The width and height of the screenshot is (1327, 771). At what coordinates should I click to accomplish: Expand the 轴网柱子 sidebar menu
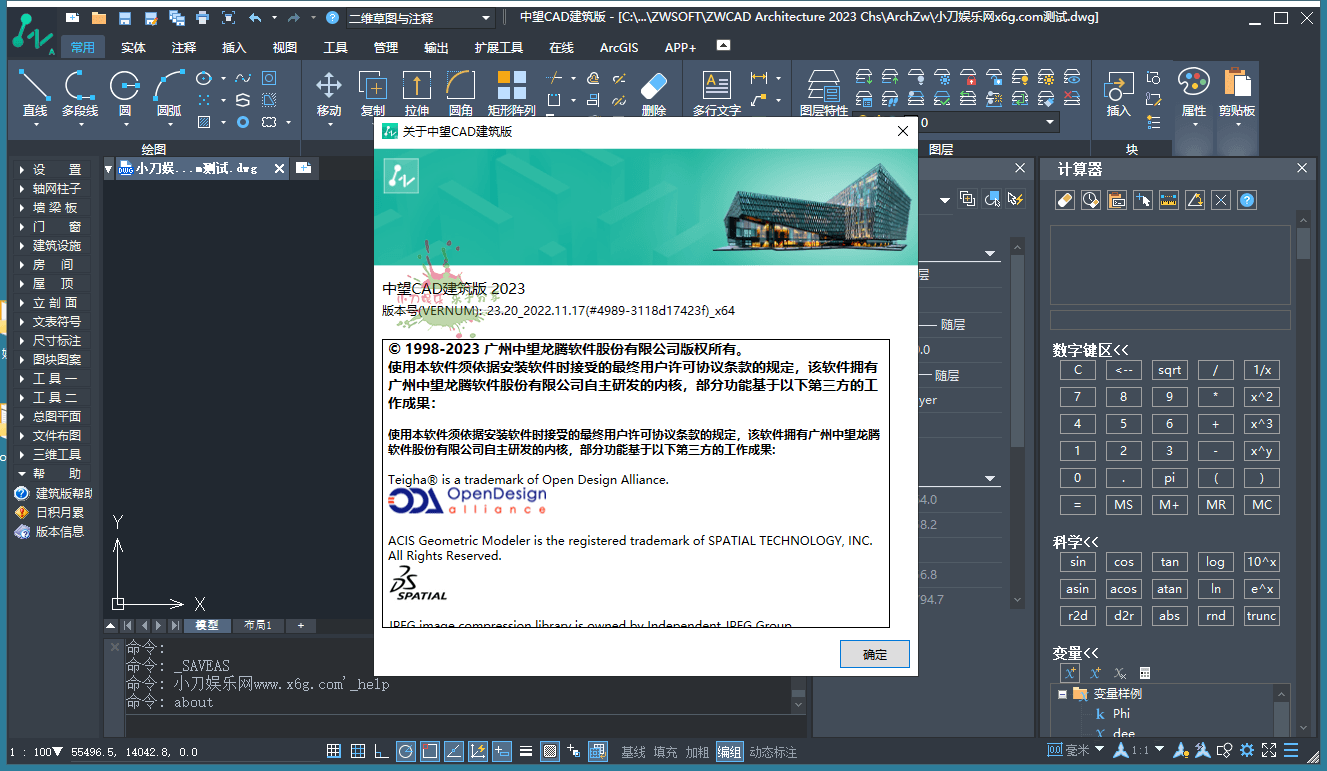(x=56, y=189)
